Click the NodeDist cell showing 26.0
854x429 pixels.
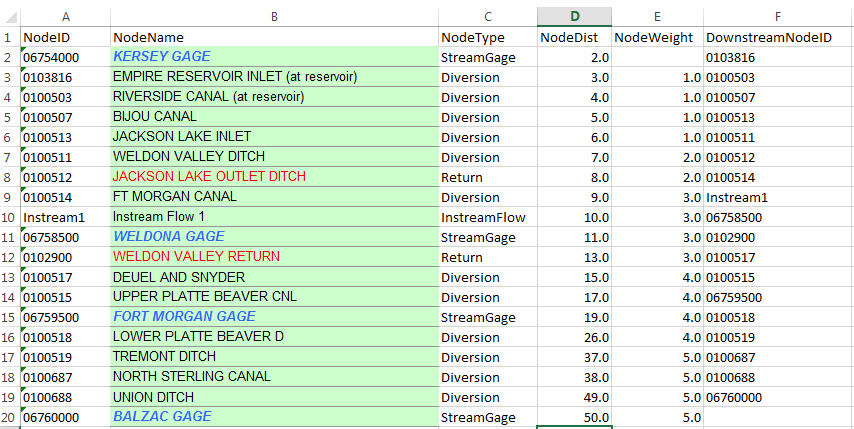pos(574,337)
